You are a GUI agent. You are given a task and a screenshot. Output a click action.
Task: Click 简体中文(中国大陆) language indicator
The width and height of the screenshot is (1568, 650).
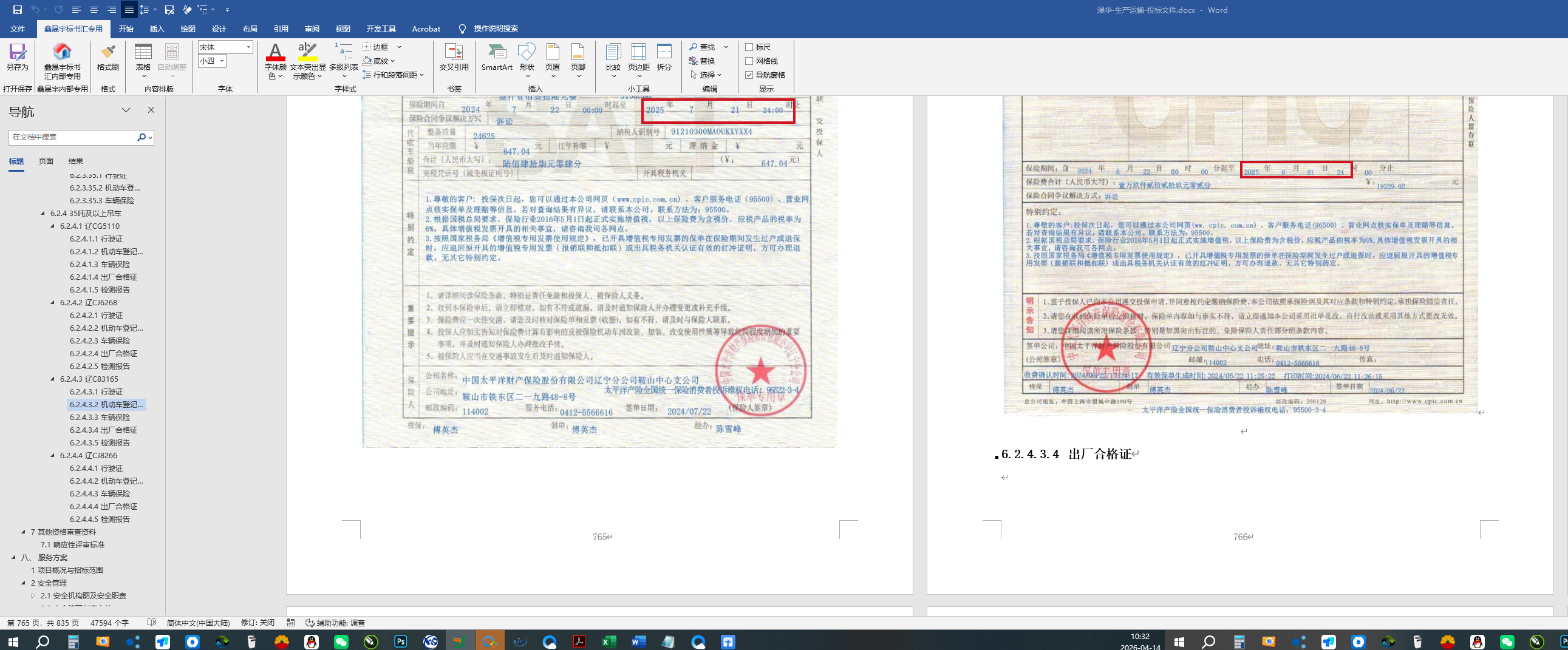(x=198, y=623)
